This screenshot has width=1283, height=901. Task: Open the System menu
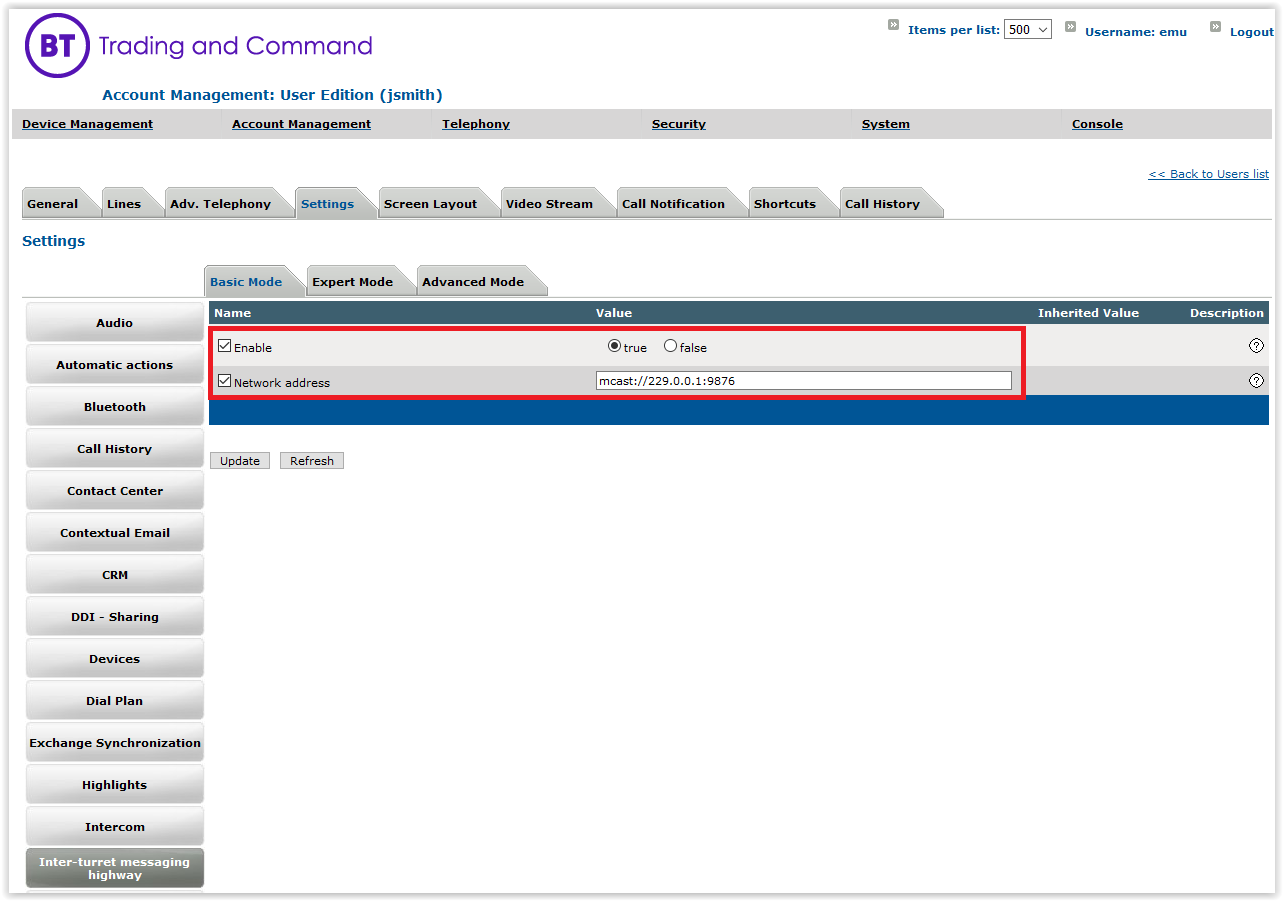[886, 124]
